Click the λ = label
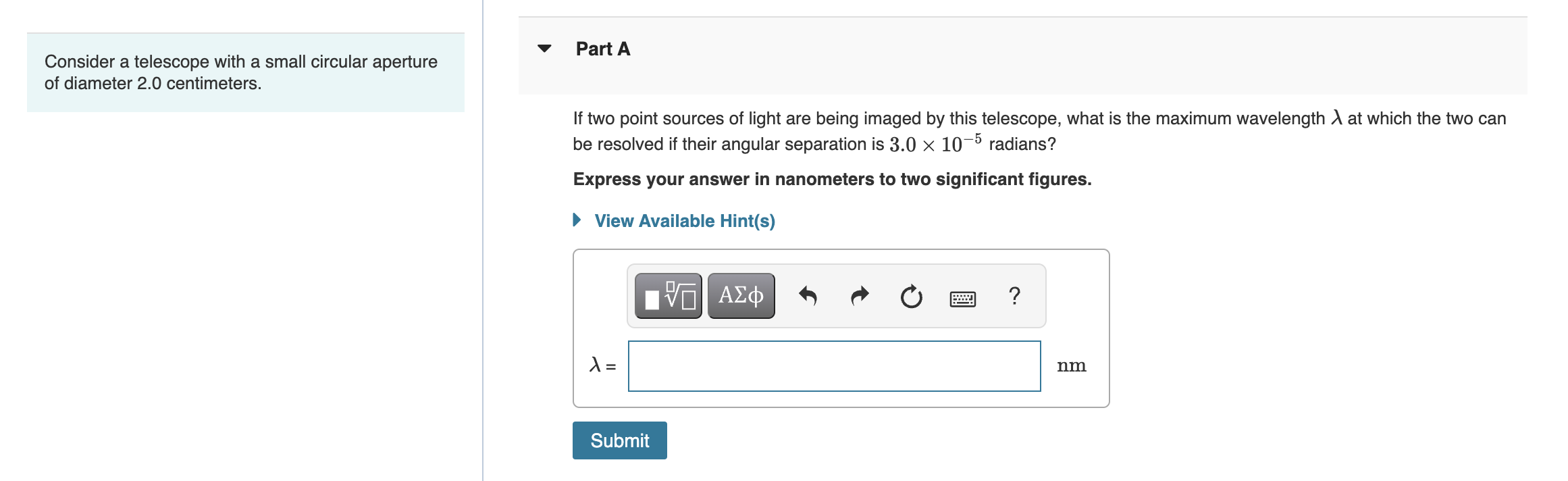Screen dimensions: 1568x481 (602, 365)
